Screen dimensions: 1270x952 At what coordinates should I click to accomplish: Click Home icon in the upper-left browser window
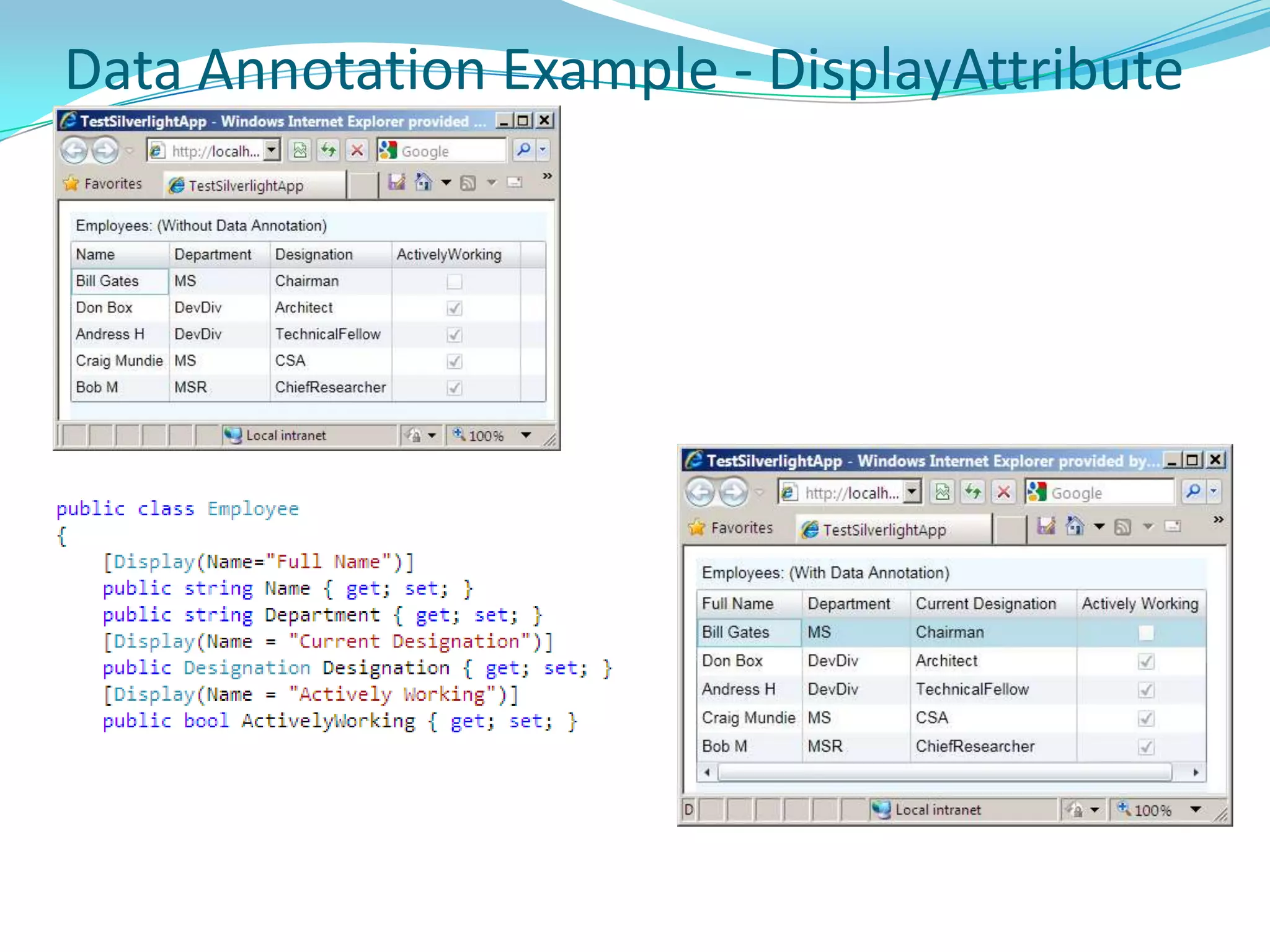[x=424, y=182]
